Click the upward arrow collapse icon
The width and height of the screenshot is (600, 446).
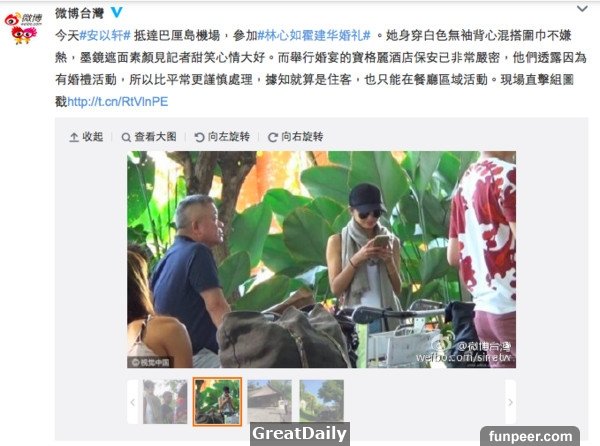tap(74, 137)
